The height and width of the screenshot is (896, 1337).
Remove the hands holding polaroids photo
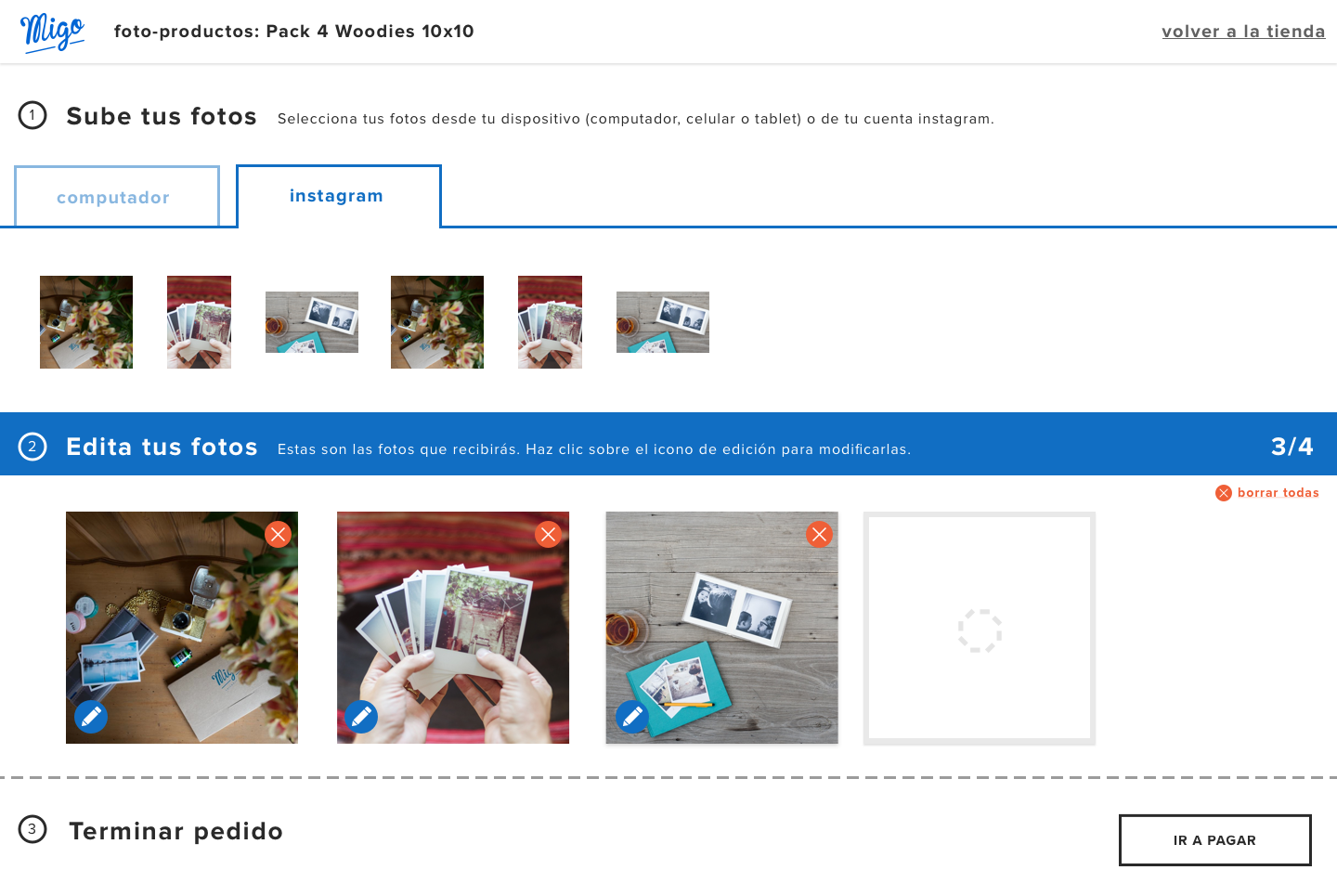click(x=548, y=534)
